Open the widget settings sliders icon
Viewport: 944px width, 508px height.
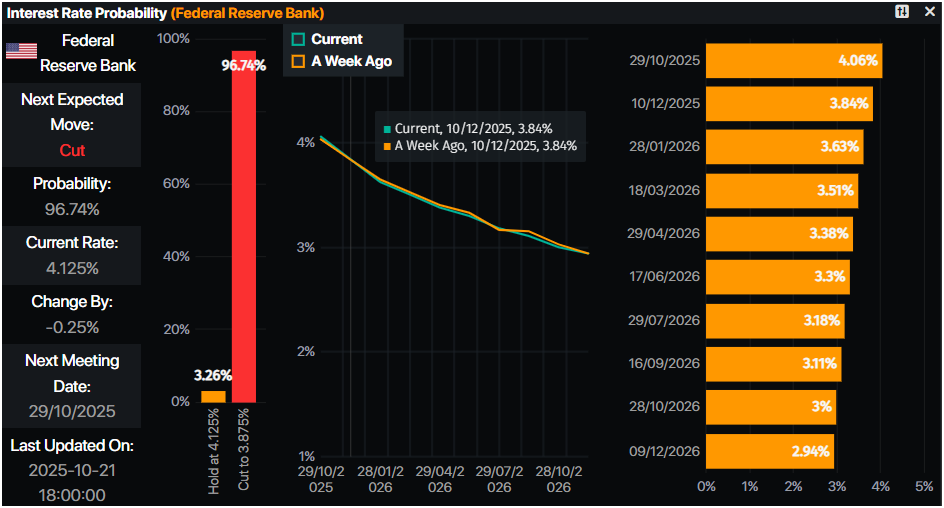click(902, 11)
